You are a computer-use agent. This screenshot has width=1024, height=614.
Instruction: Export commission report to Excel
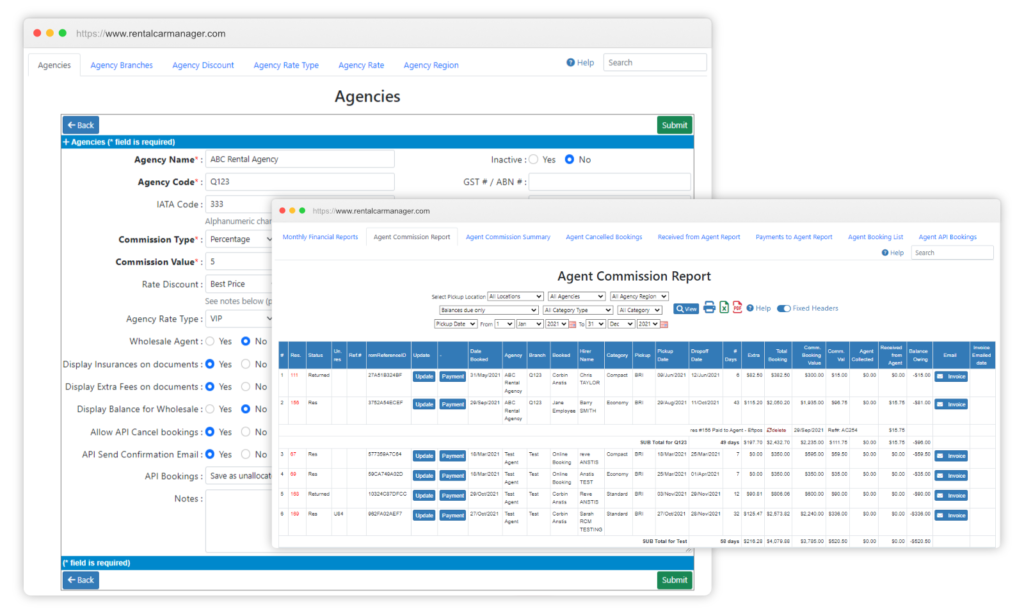point(724,308)
